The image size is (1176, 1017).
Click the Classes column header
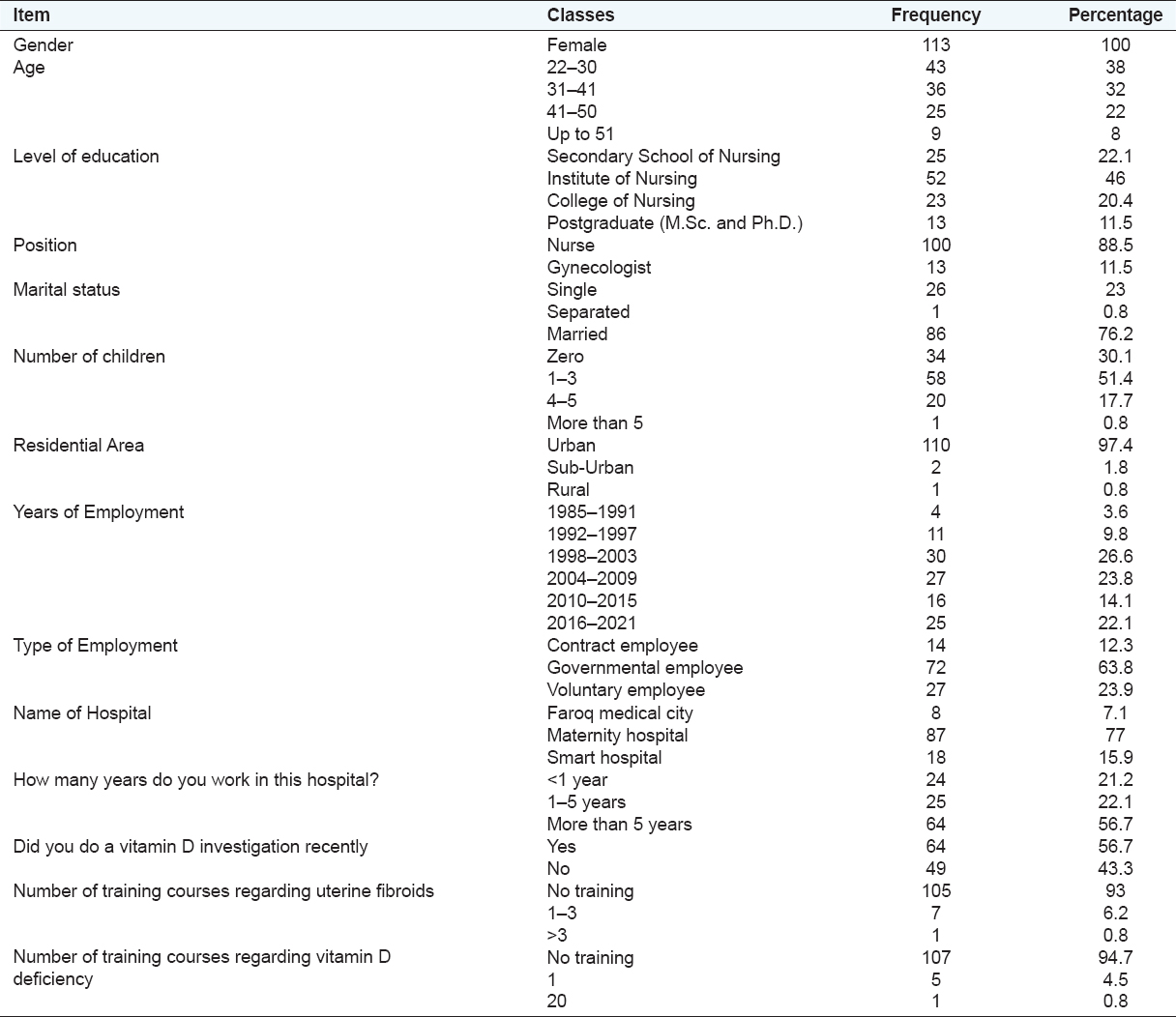click(580, 15)
